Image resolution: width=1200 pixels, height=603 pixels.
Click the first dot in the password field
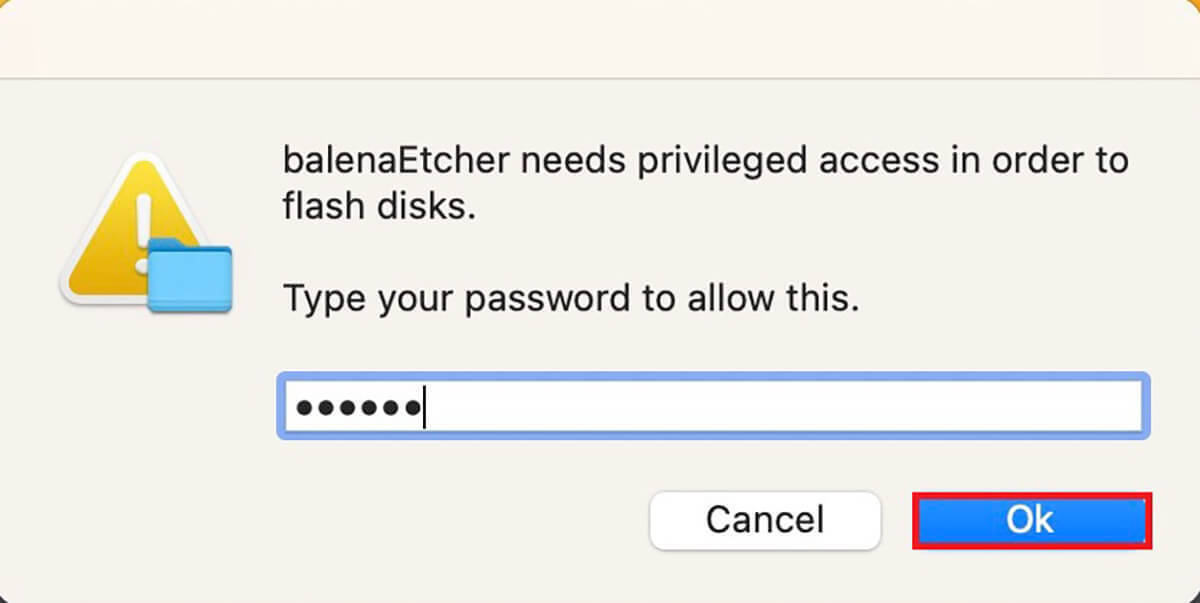[303, 407]
